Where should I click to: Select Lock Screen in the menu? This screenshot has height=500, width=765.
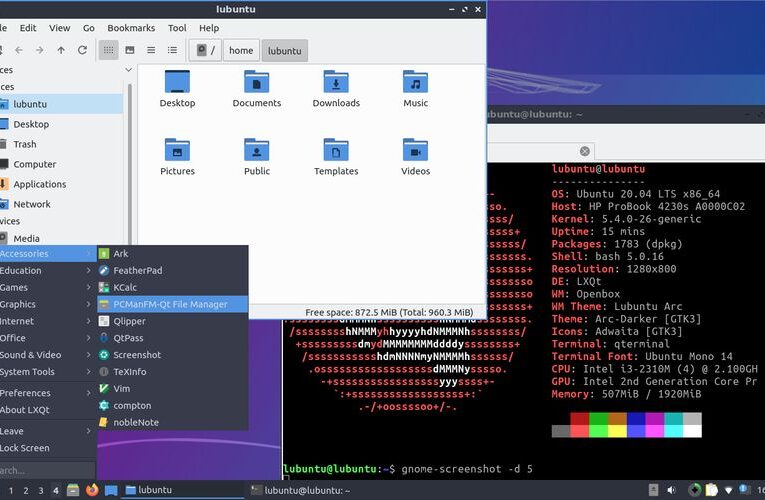(x=47, y=448)
